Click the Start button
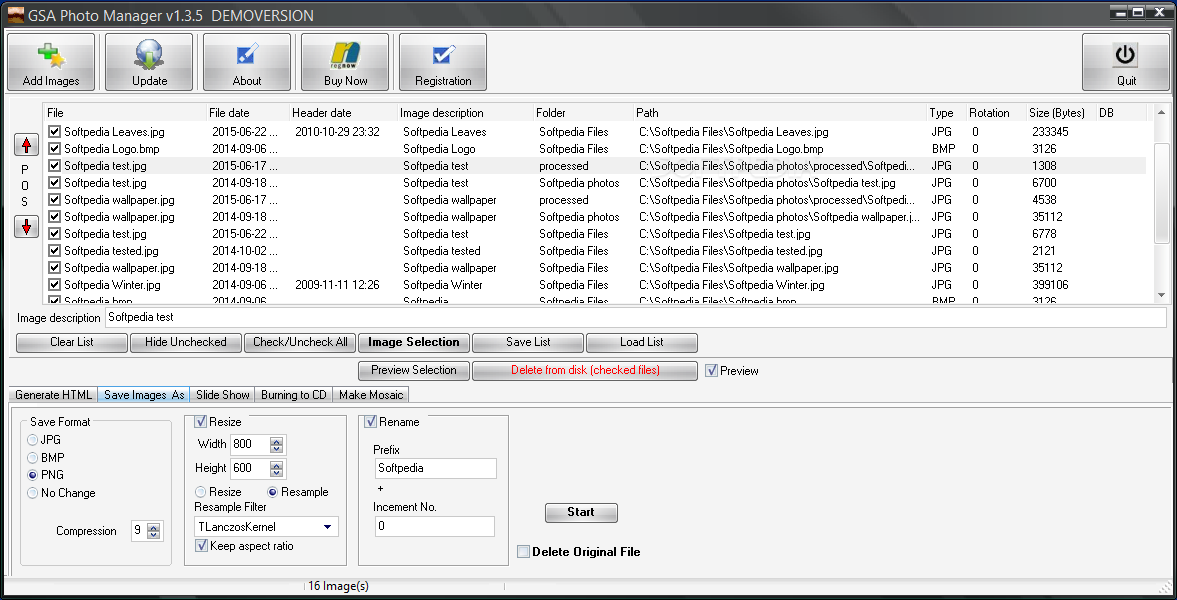The width and height of the screenshot is (1177, 600). point(581,513)
